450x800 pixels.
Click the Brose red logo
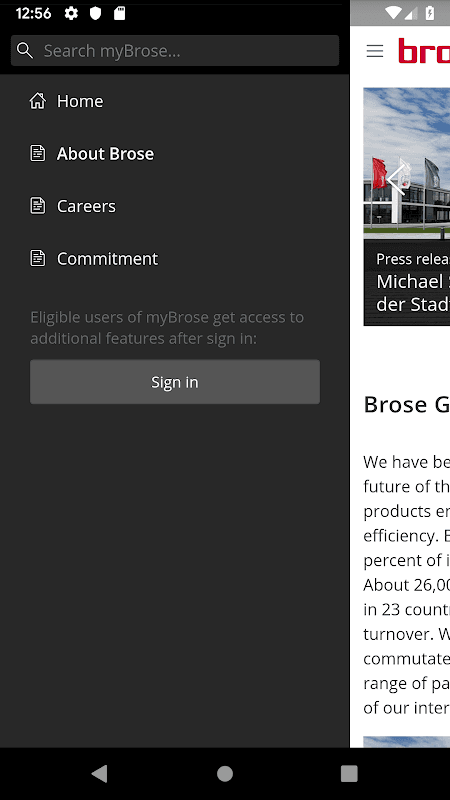424,51
